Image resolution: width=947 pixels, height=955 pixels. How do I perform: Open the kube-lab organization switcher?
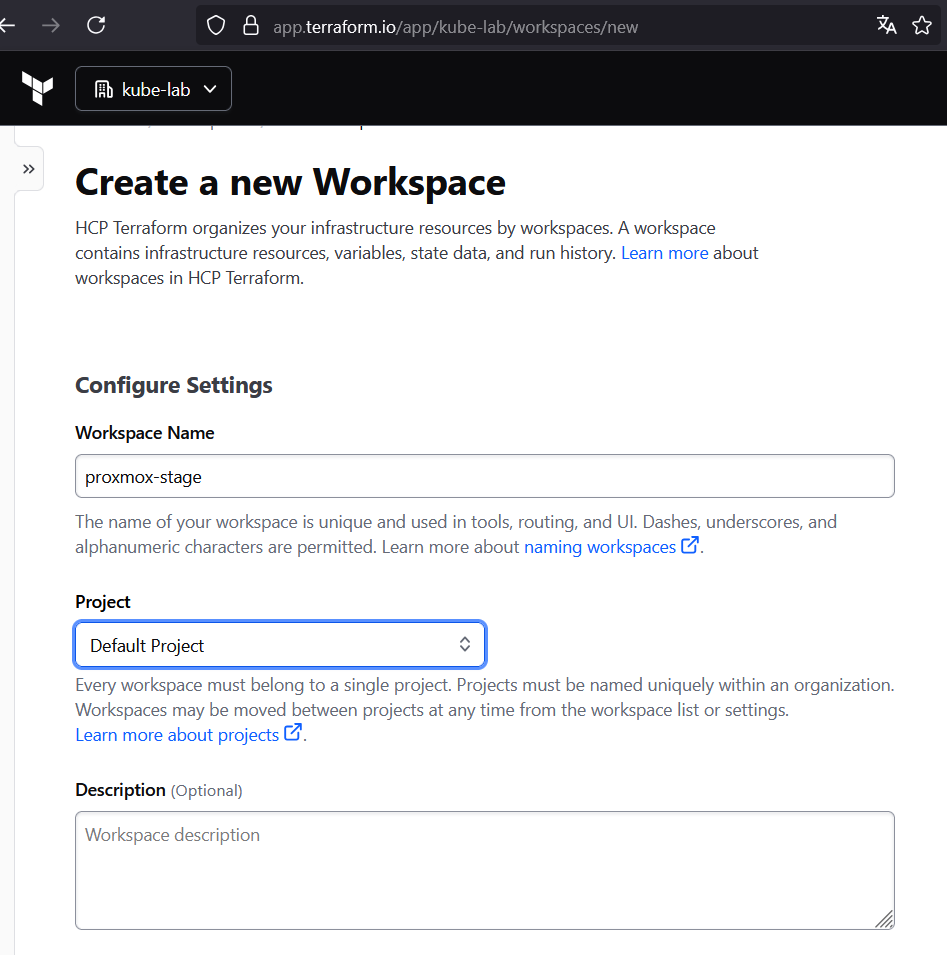(x=153, y=89)
